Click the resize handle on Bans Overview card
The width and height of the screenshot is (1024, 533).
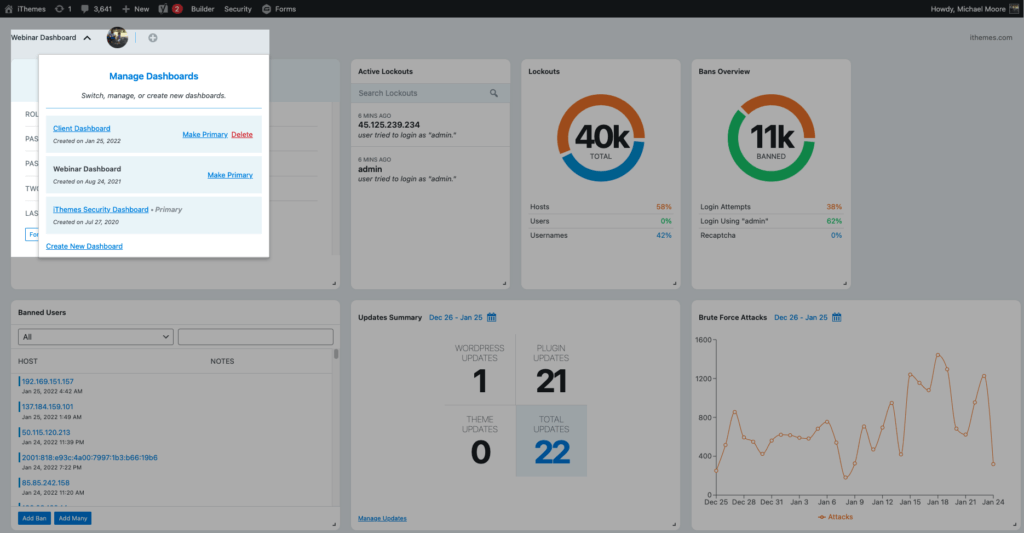pyautogui.click(x=845, y=283)
